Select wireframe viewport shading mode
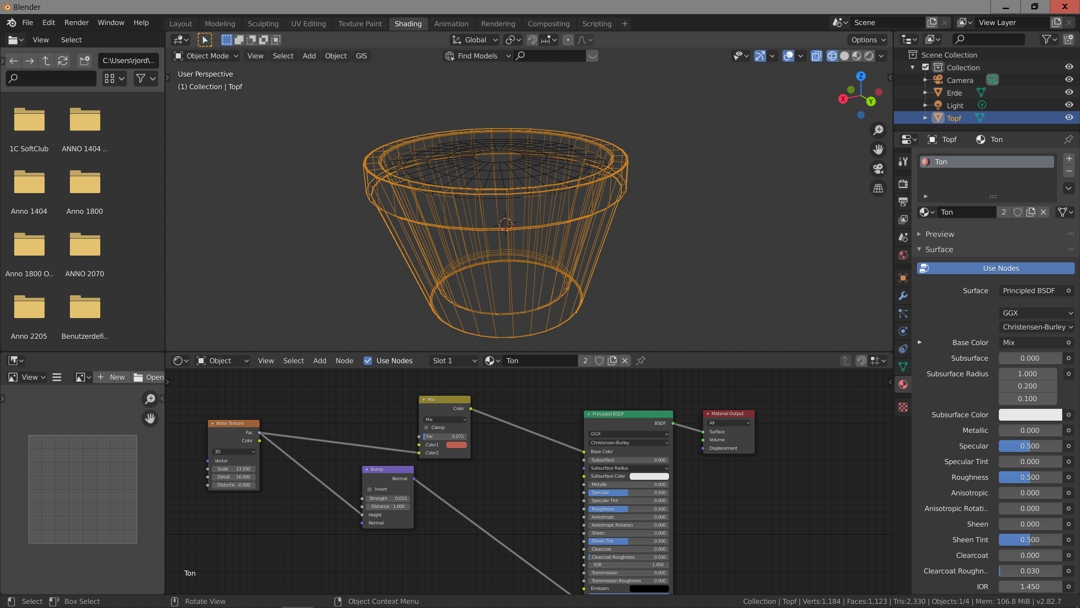Image resolution: width=1080 pixels, height=608 pixels. point(832,56)
